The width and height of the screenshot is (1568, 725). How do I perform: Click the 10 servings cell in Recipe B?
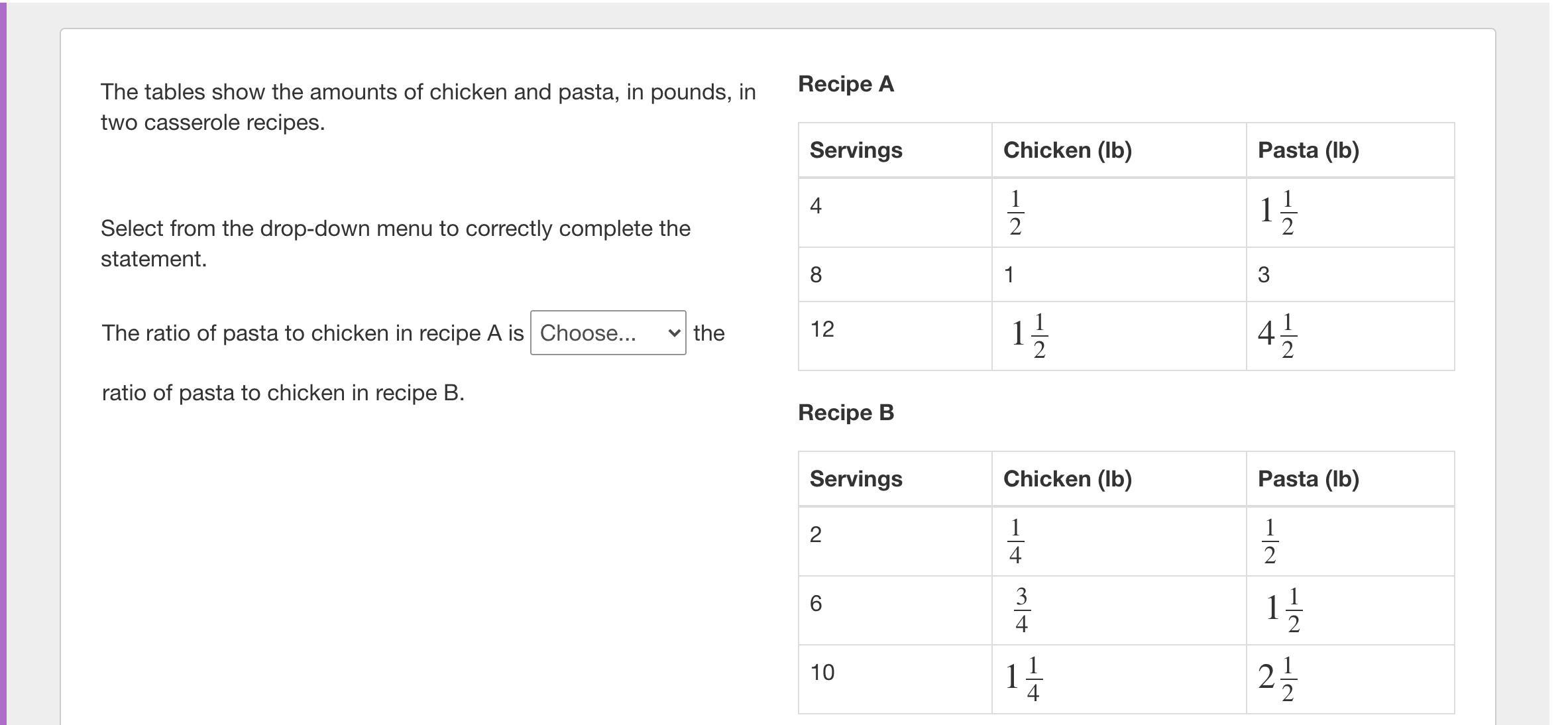pos(822,673)
